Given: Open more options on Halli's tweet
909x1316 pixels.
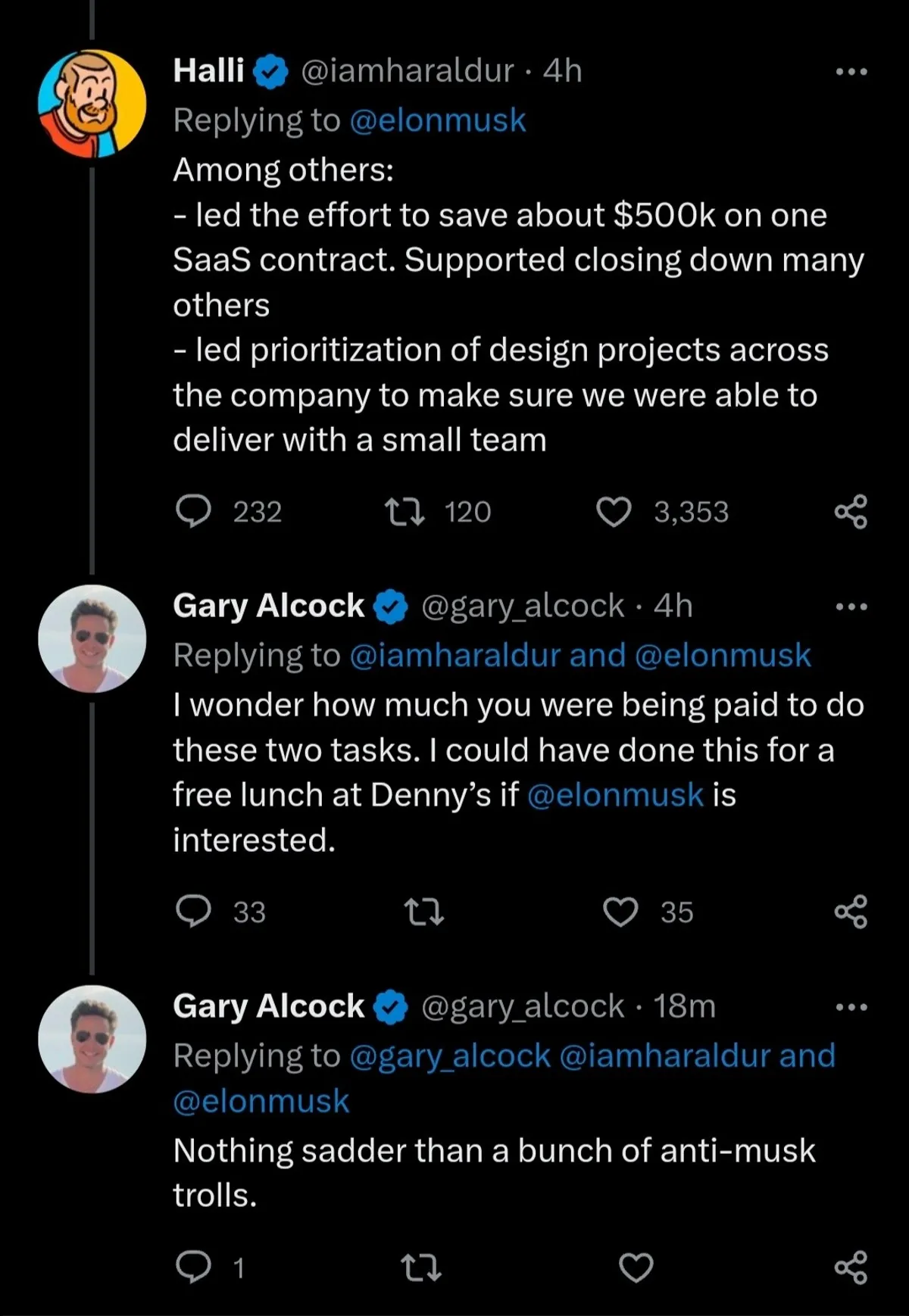Looking at the screenshot, I should [851, 72].
